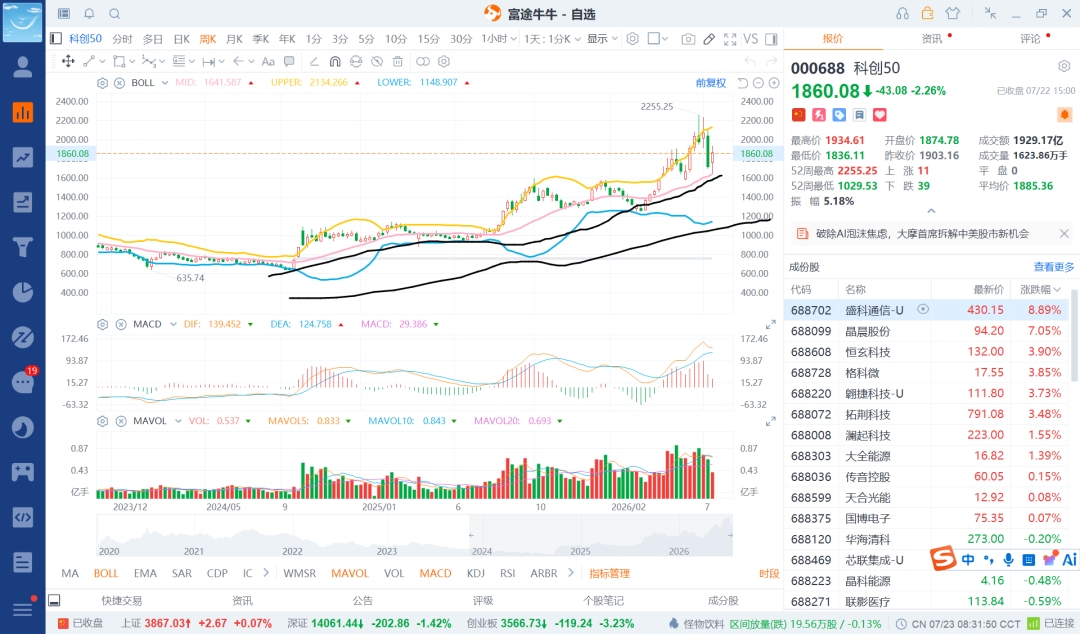Click the mini overview timeline range selector
Image resolution: width=1080 pixels, height=634 pixels.
601,535
